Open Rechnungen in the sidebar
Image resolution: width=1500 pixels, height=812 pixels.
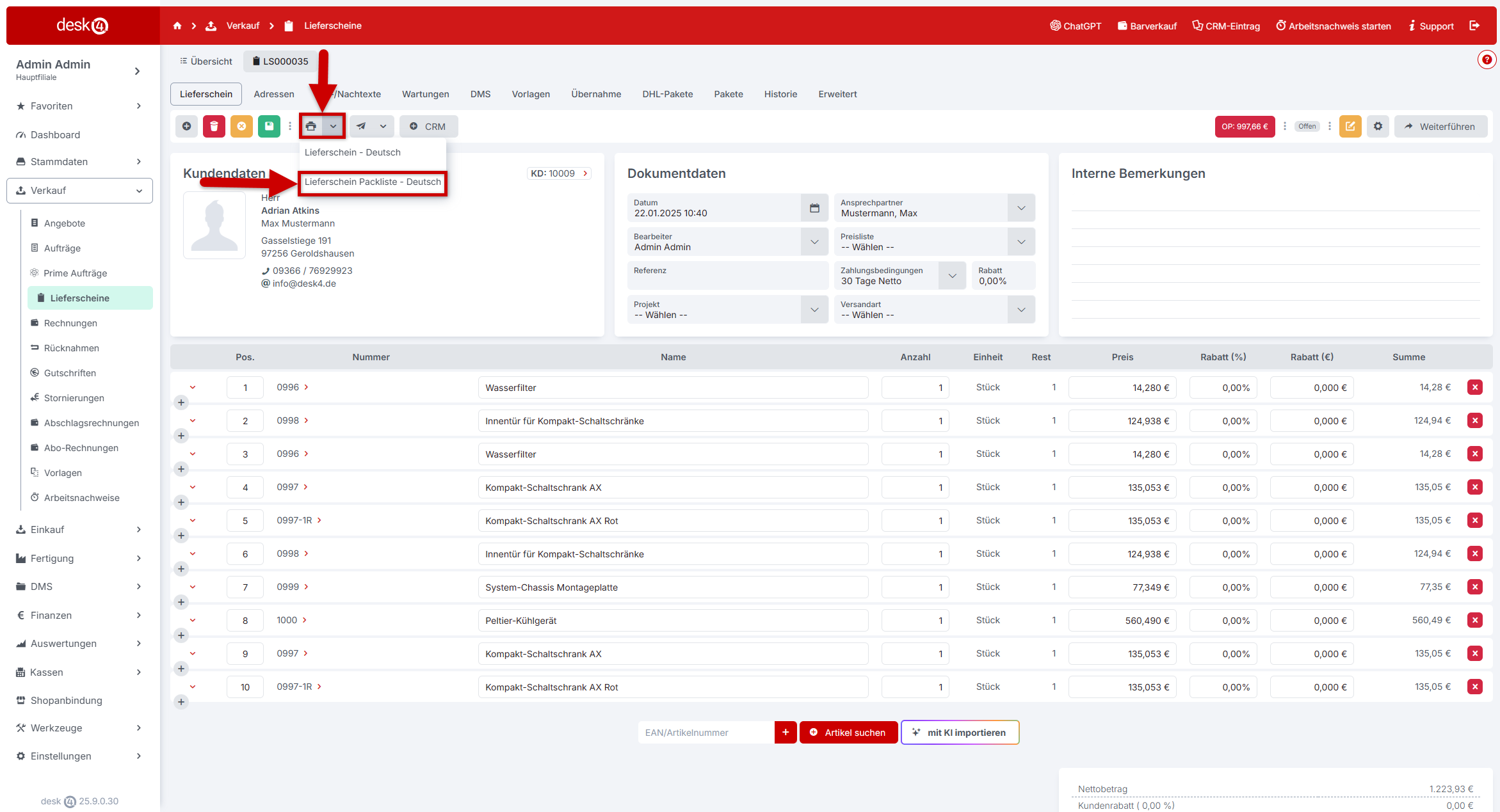(x=70, y=323)
